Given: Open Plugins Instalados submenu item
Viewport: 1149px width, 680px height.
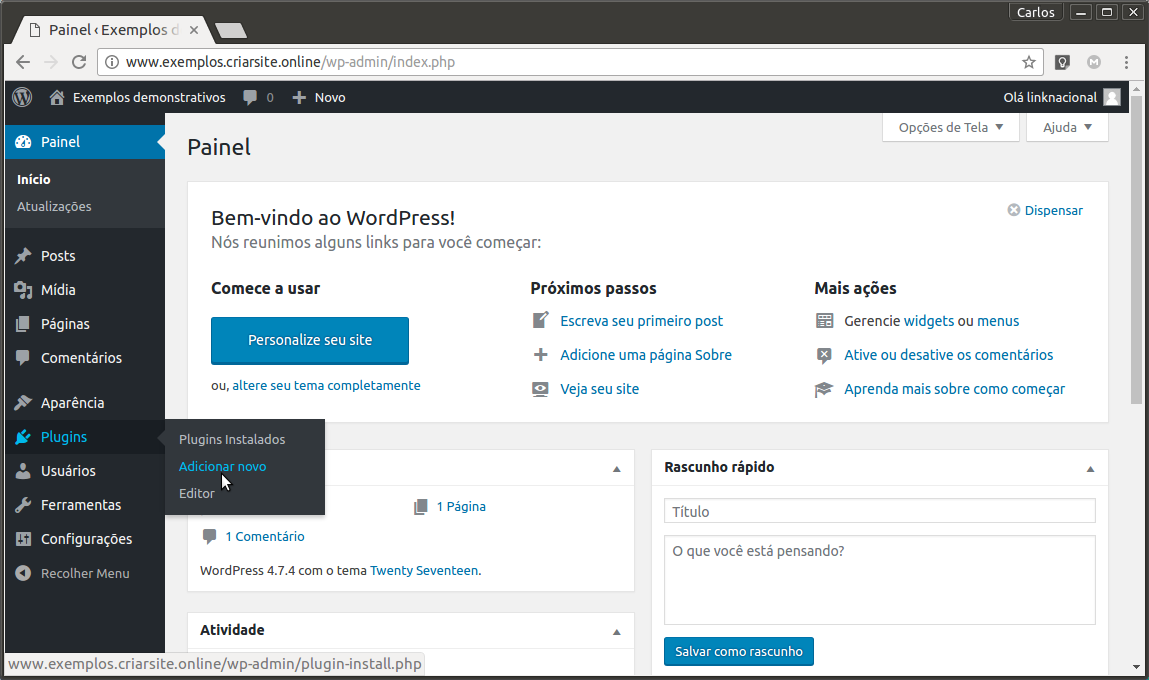Looking at the screenshot, I should point(232,439).
